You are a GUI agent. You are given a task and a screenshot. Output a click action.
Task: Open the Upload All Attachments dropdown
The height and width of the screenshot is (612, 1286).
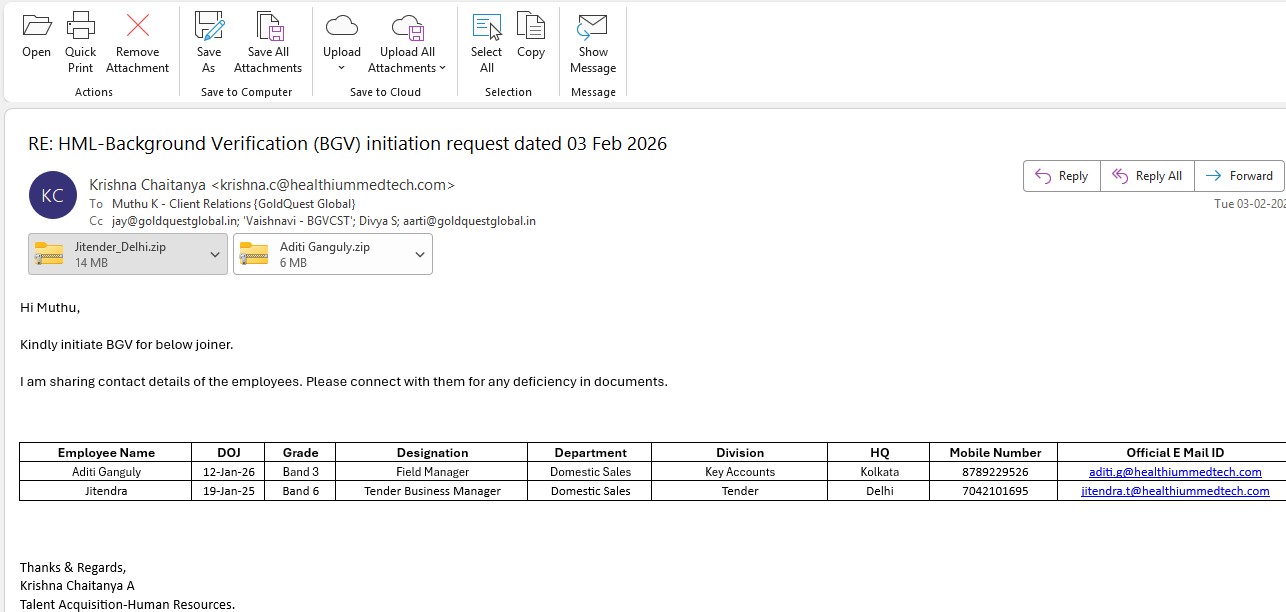[x=442, y=68]
